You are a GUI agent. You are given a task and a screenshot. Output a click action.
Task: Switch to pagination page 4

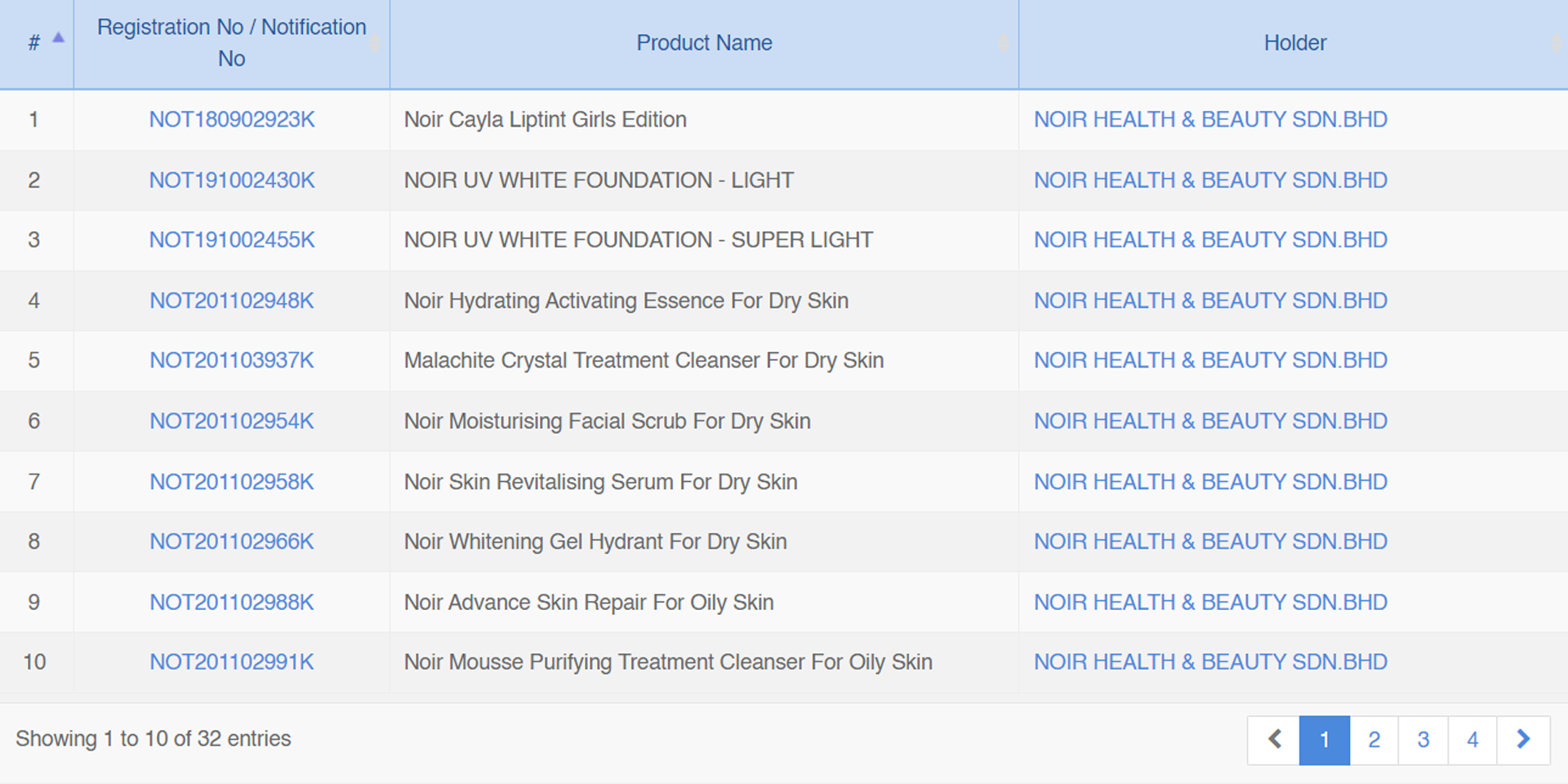coord(1472,740)
